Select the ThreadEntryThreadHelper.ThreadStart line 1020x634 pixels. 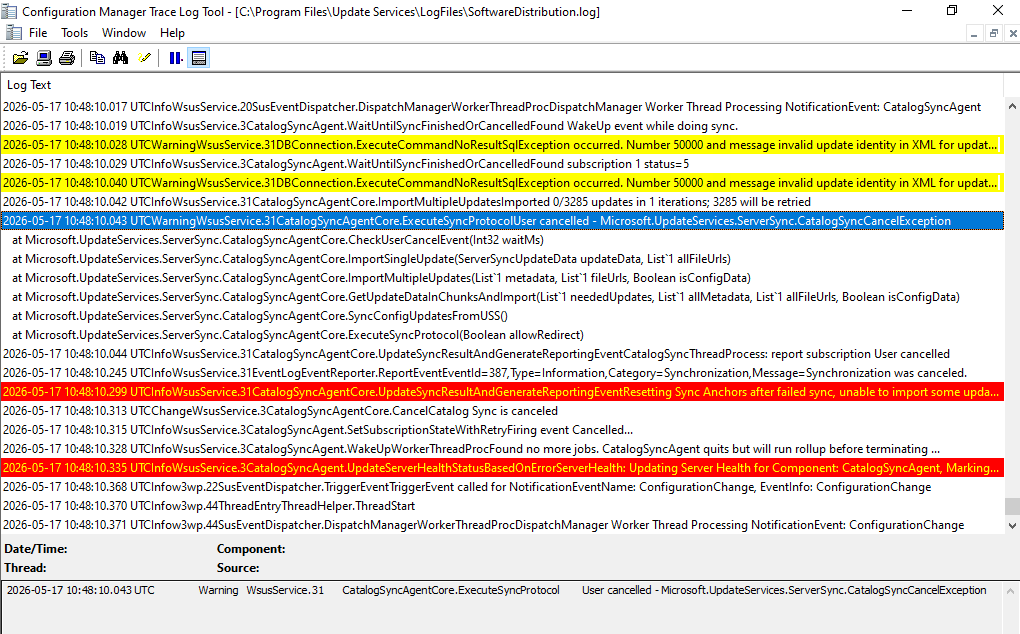tap(502, 507)
